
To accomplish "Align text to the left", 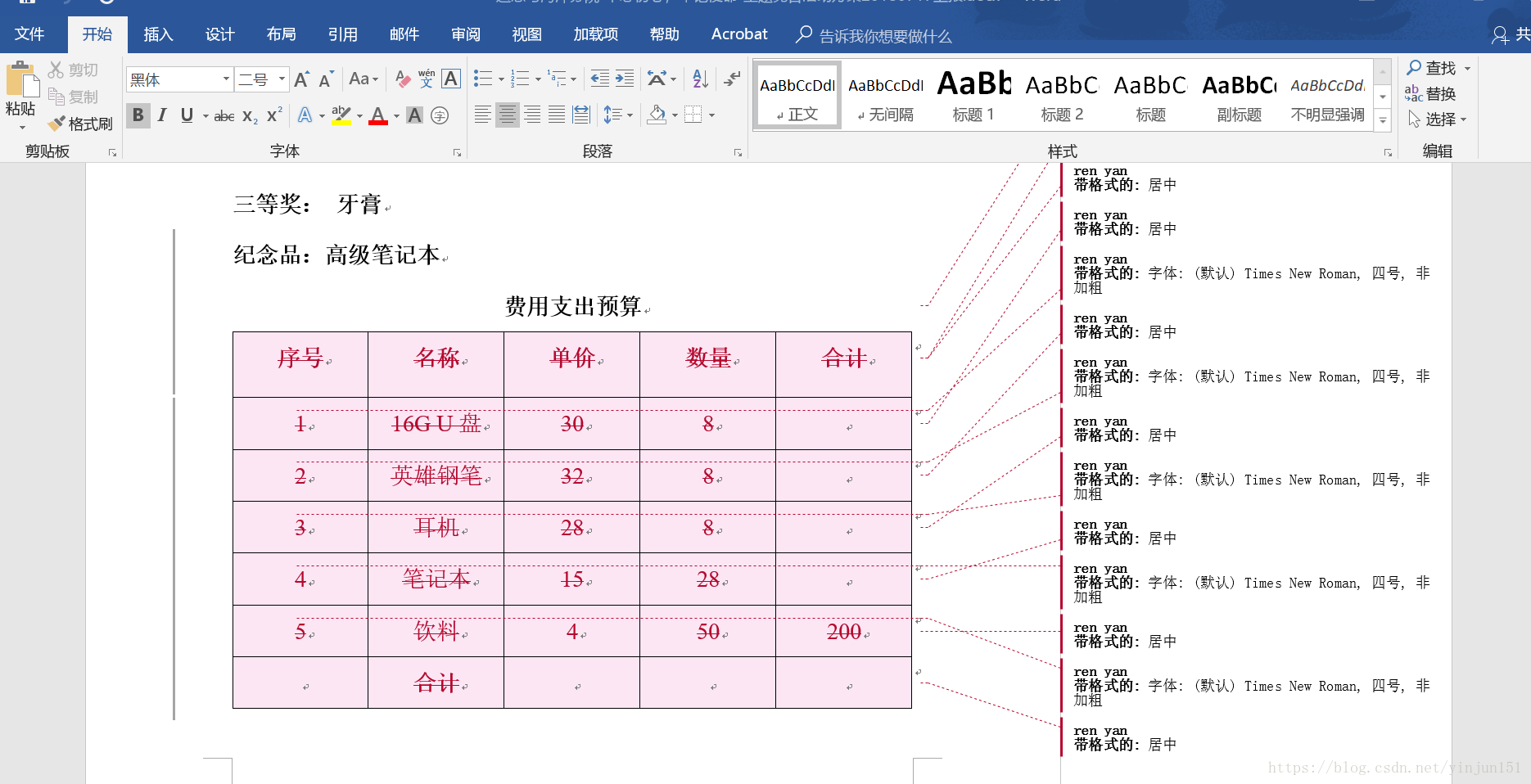I will (483, 115).
